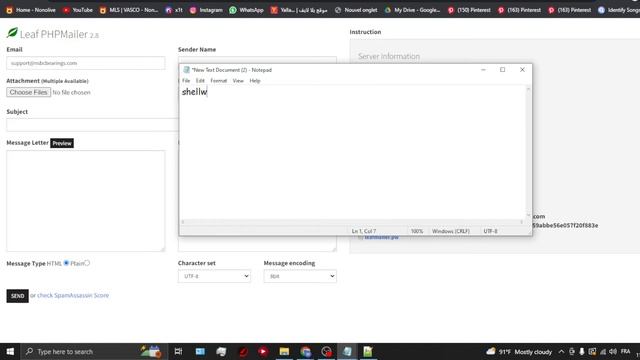The height and width of the screenshot is (360, 640).
Task: Click the Server Information heading
Action: [389, 56]
